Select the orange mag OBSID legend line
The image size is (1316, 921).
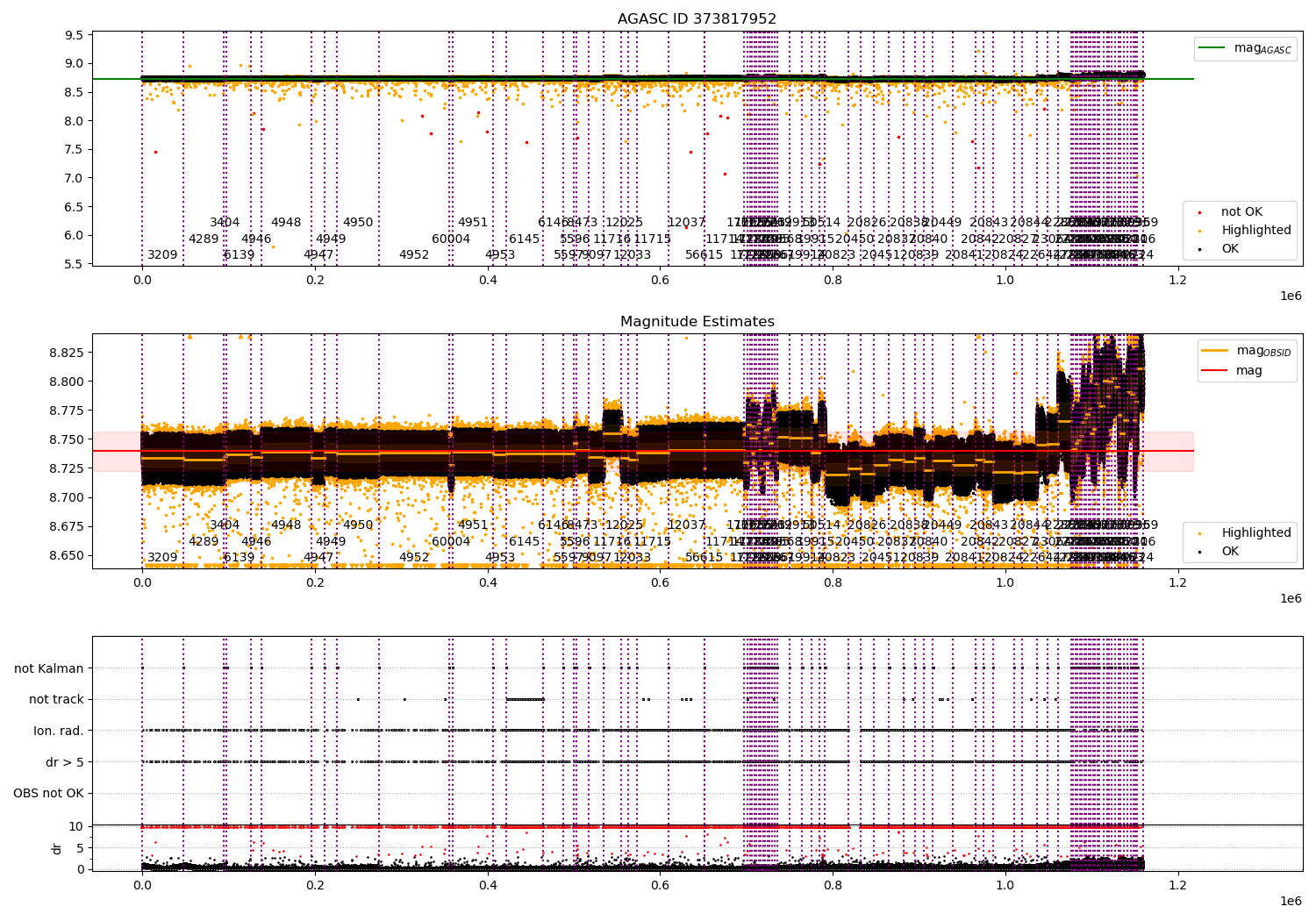(x=1214, y=351)
